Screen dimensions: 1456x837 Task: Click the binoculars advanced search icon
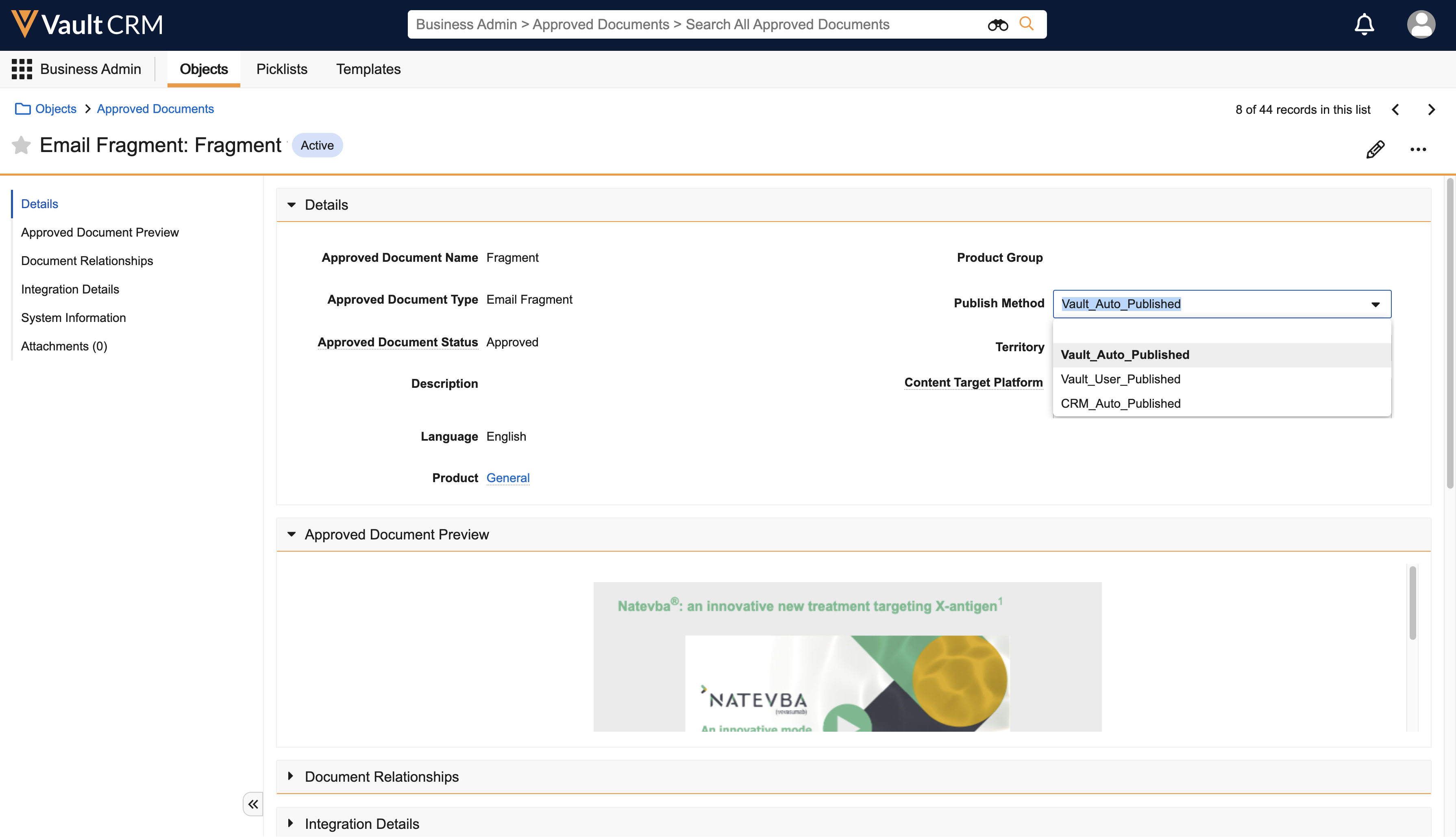(x=997, y=25)
